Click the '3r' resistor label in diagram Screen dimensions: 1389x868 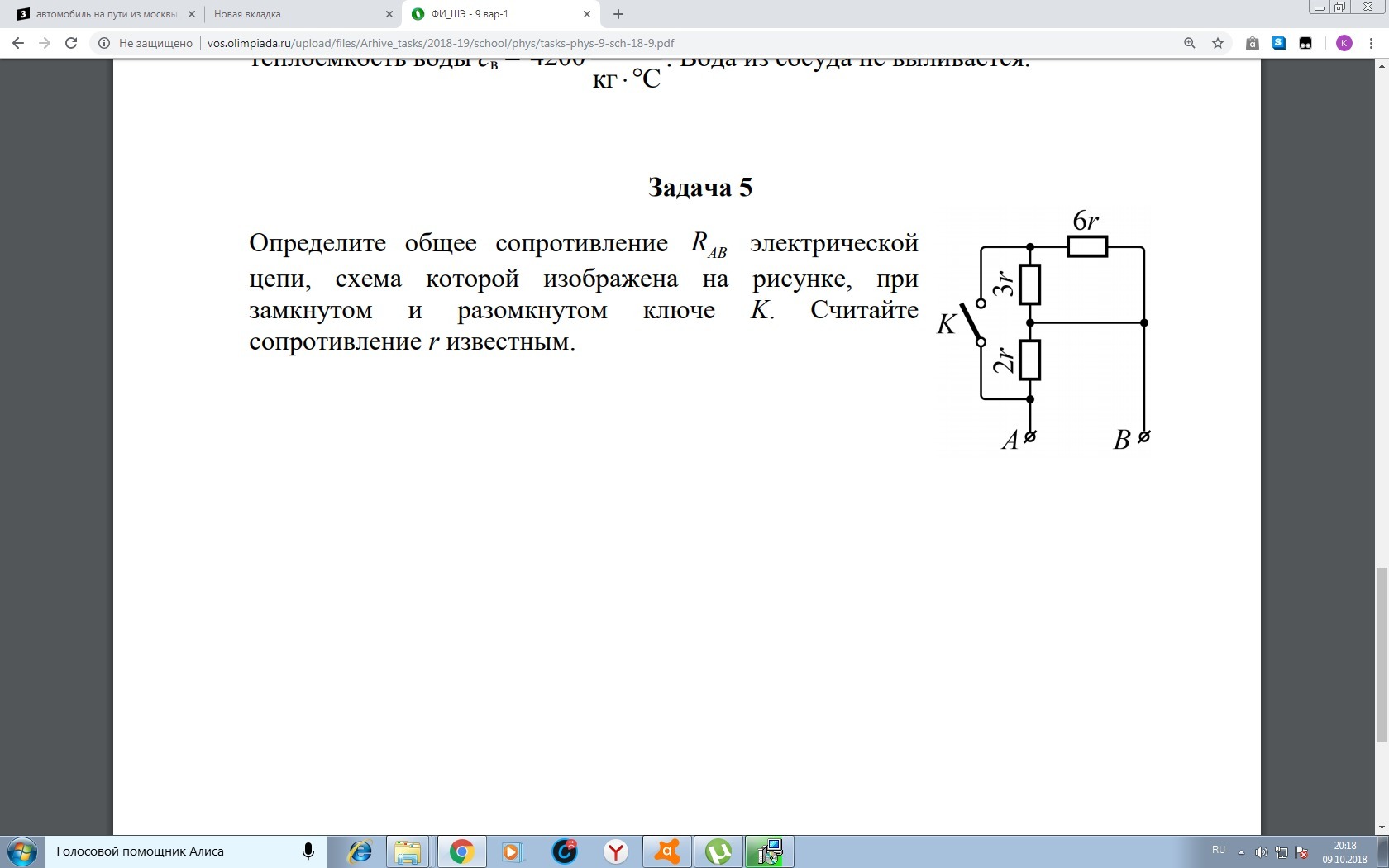click(x=1002, y=284)
